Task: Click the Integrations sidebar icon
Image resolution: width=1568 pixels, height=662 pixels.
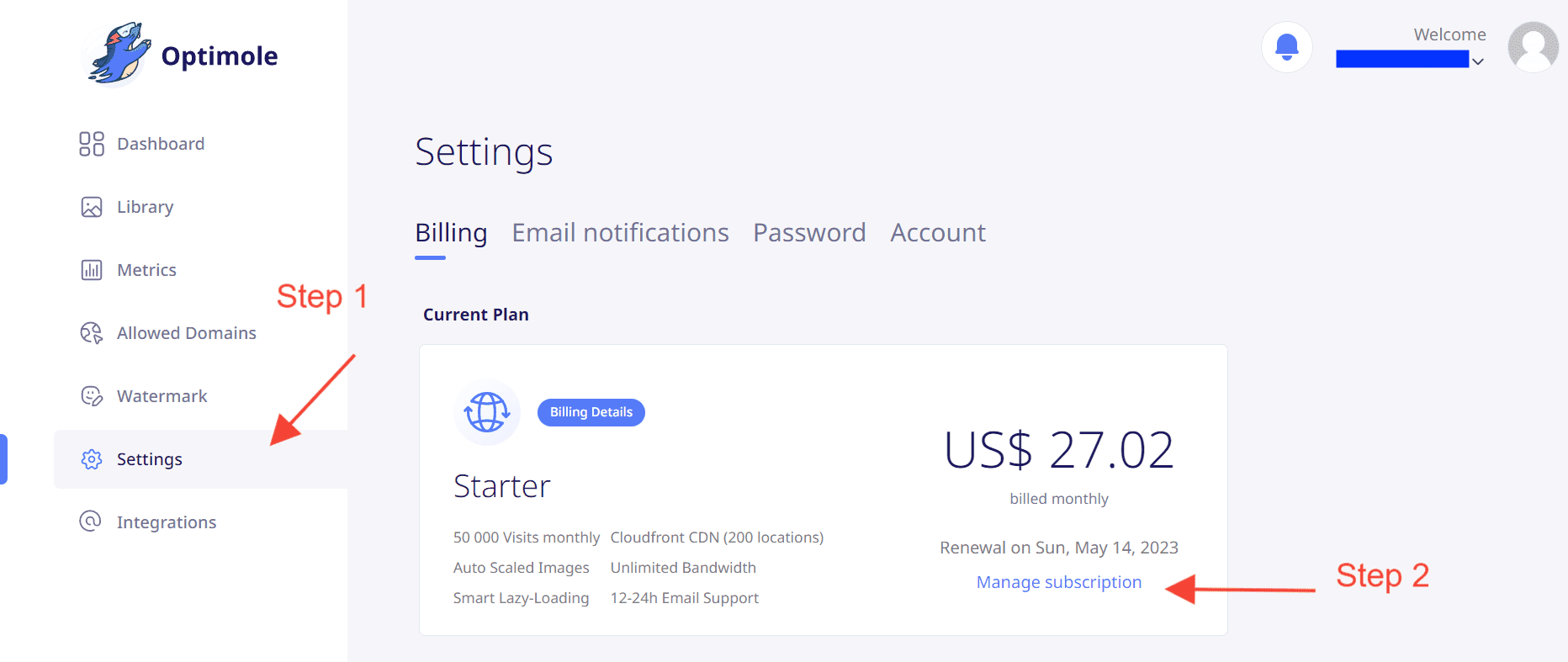Action: tap(91, 522)
